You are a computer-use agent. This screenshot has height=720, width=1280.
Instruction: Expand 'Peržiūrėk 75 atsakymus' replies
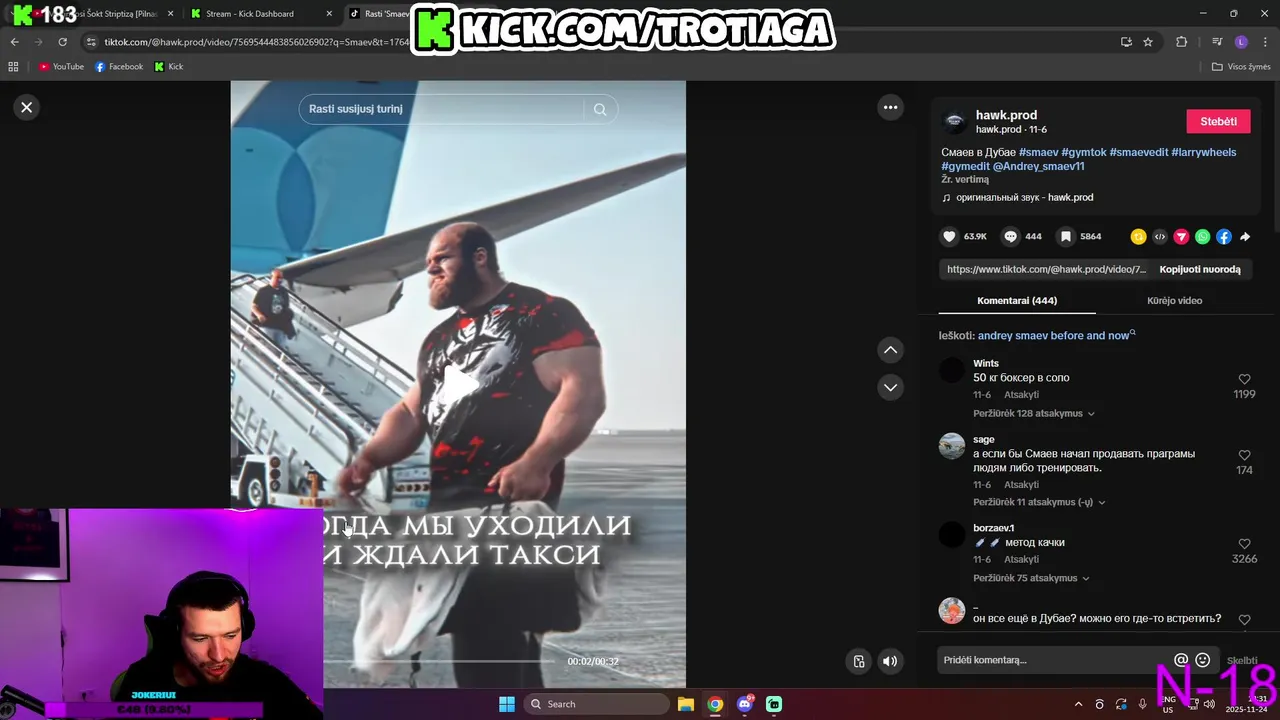tap(1030, 578)
